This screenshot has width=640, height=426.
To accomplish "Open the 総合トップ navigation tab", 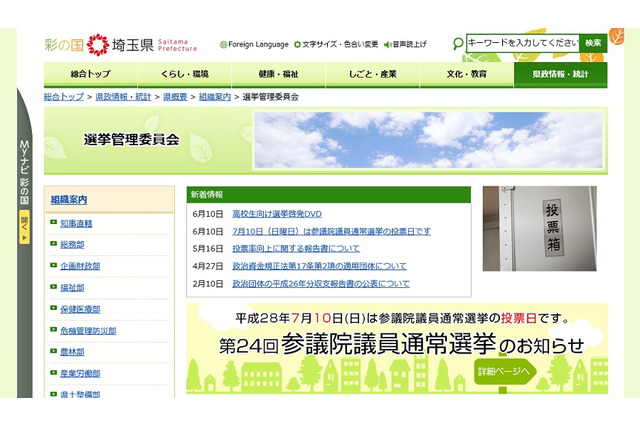I will [90, 75].
